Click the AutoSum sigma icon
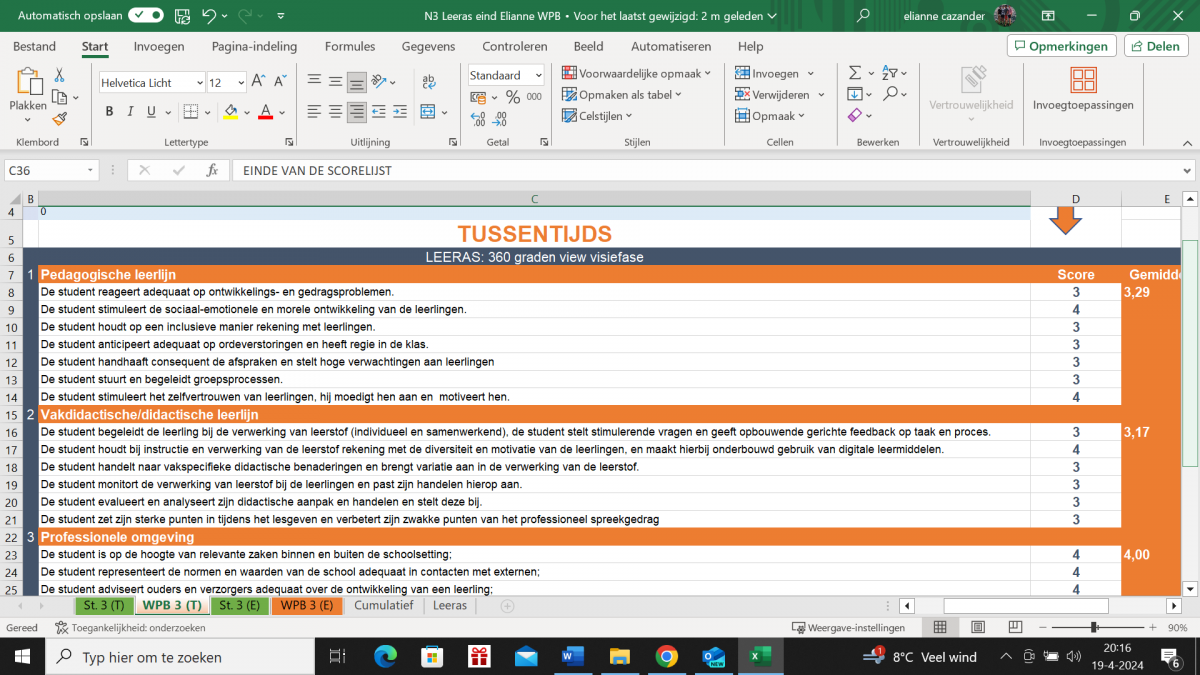Image resolution: width=1200 pixels, height=675 pixels. tap(855, 73)
